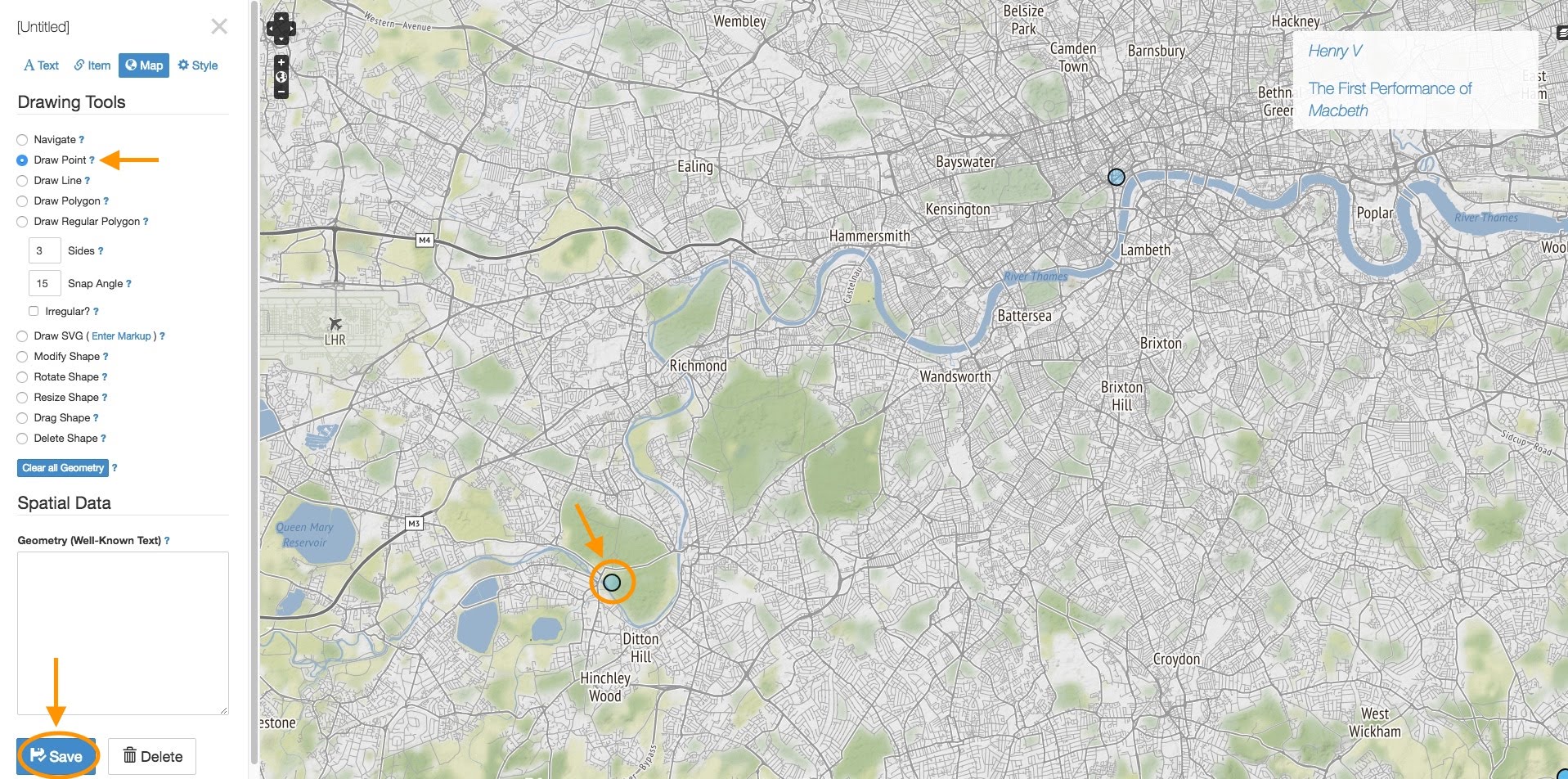The image size is (1568, 779).
Task: Open the layer switcher icon at top-right of map
Action: pos(1562,34)
